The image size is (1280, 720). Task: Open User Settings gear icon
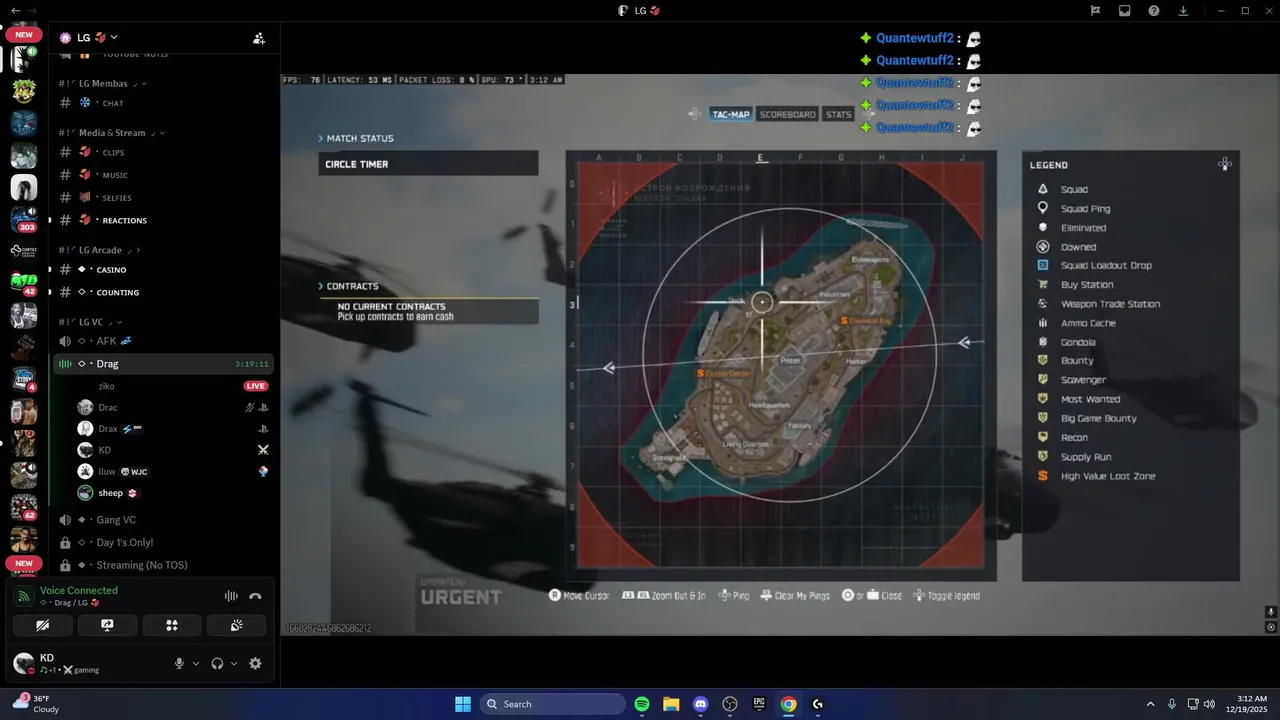(x=255, y=663)
